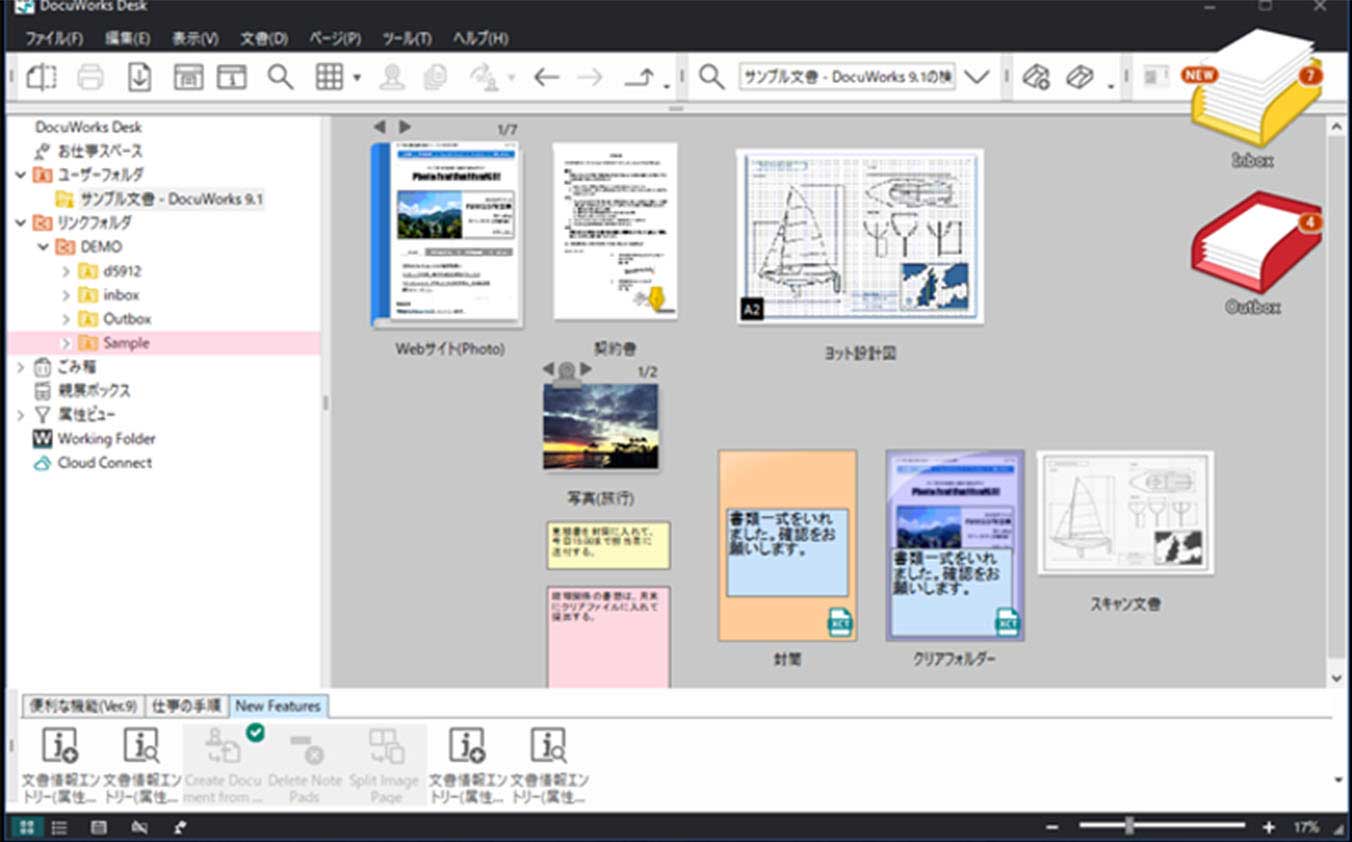Click the back arrow in the toolbar

(x=546, y=77)
